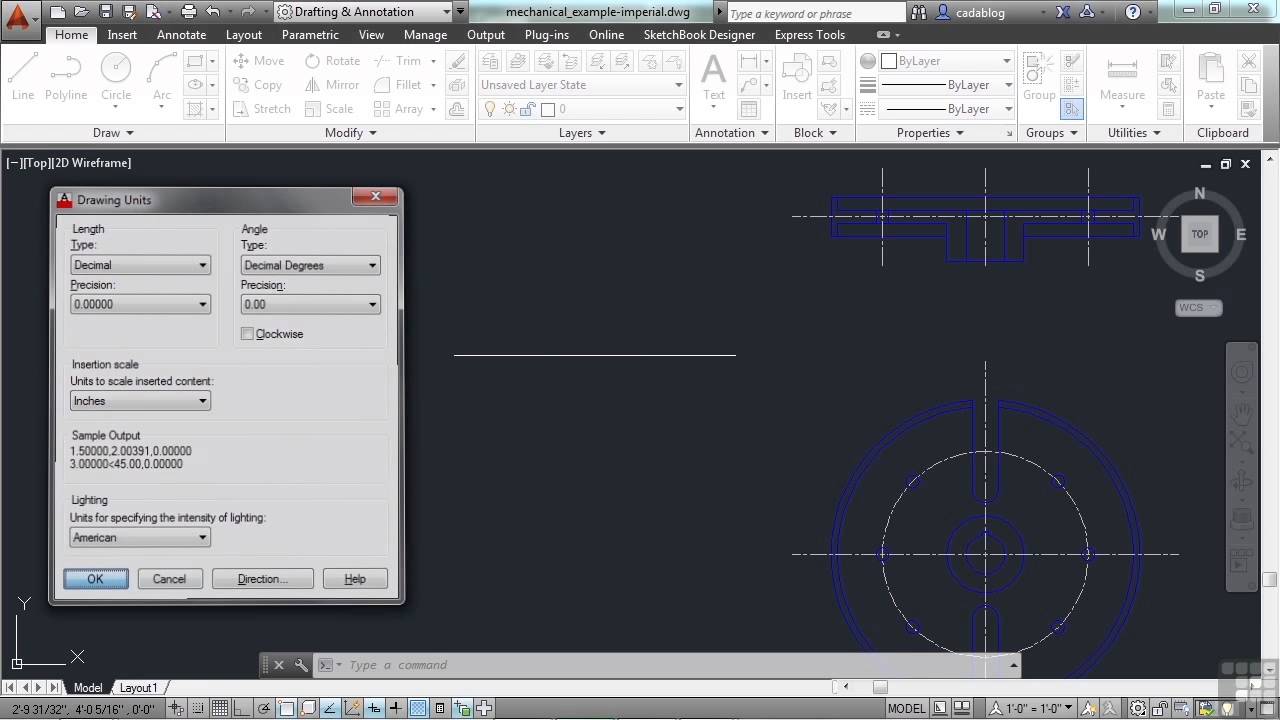Select the Text annotation tool
1280x720 pixels.
tap(714, 76)
